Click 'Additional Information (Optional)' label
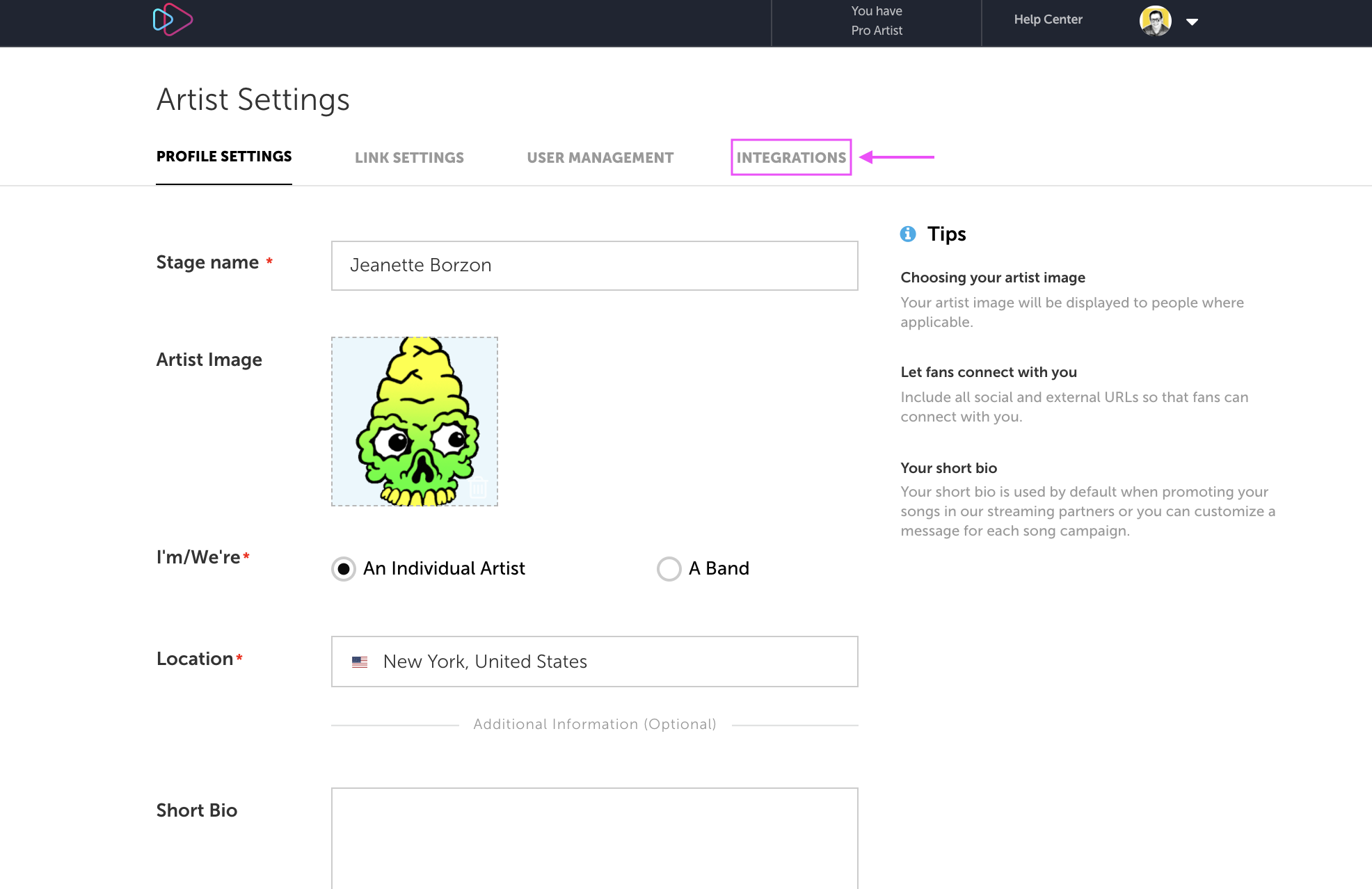Image resolution: width=1372 pixels, height=889 pixels. [595, 724]
